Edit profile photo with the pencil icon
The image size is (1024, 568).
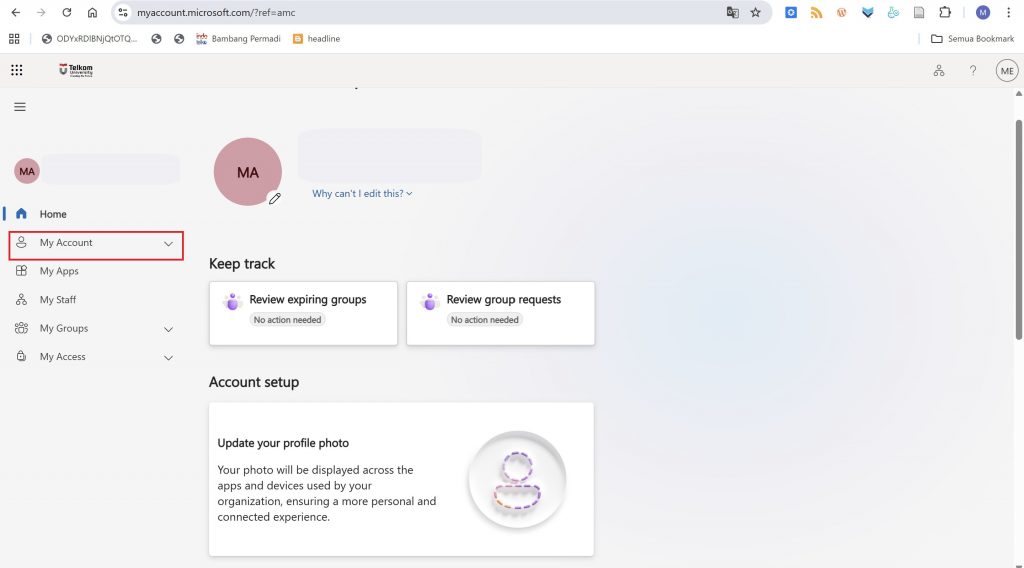[275, 198]
